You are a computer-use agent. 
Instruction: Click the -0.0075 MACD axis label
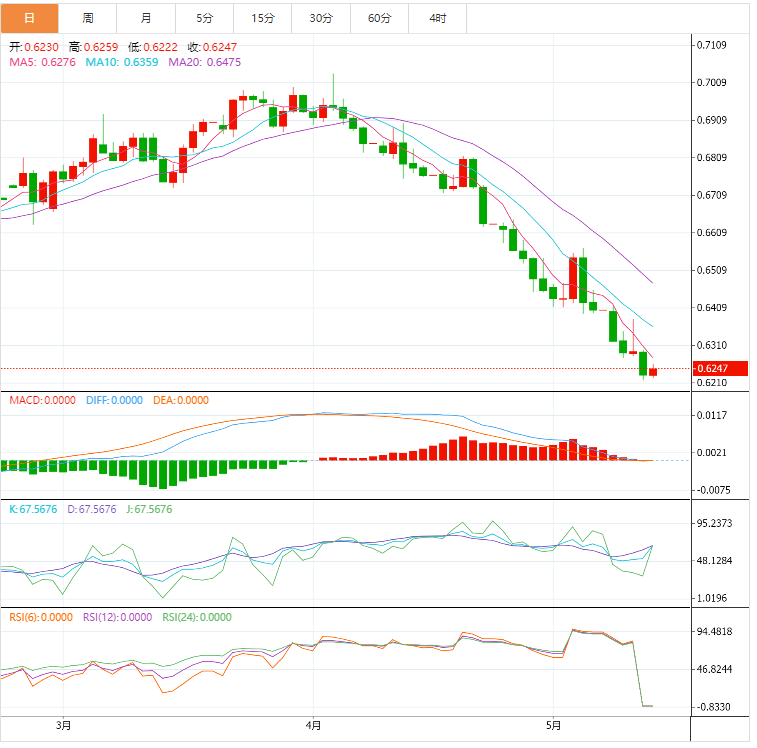pyautogui.click(x=713, y=491)
